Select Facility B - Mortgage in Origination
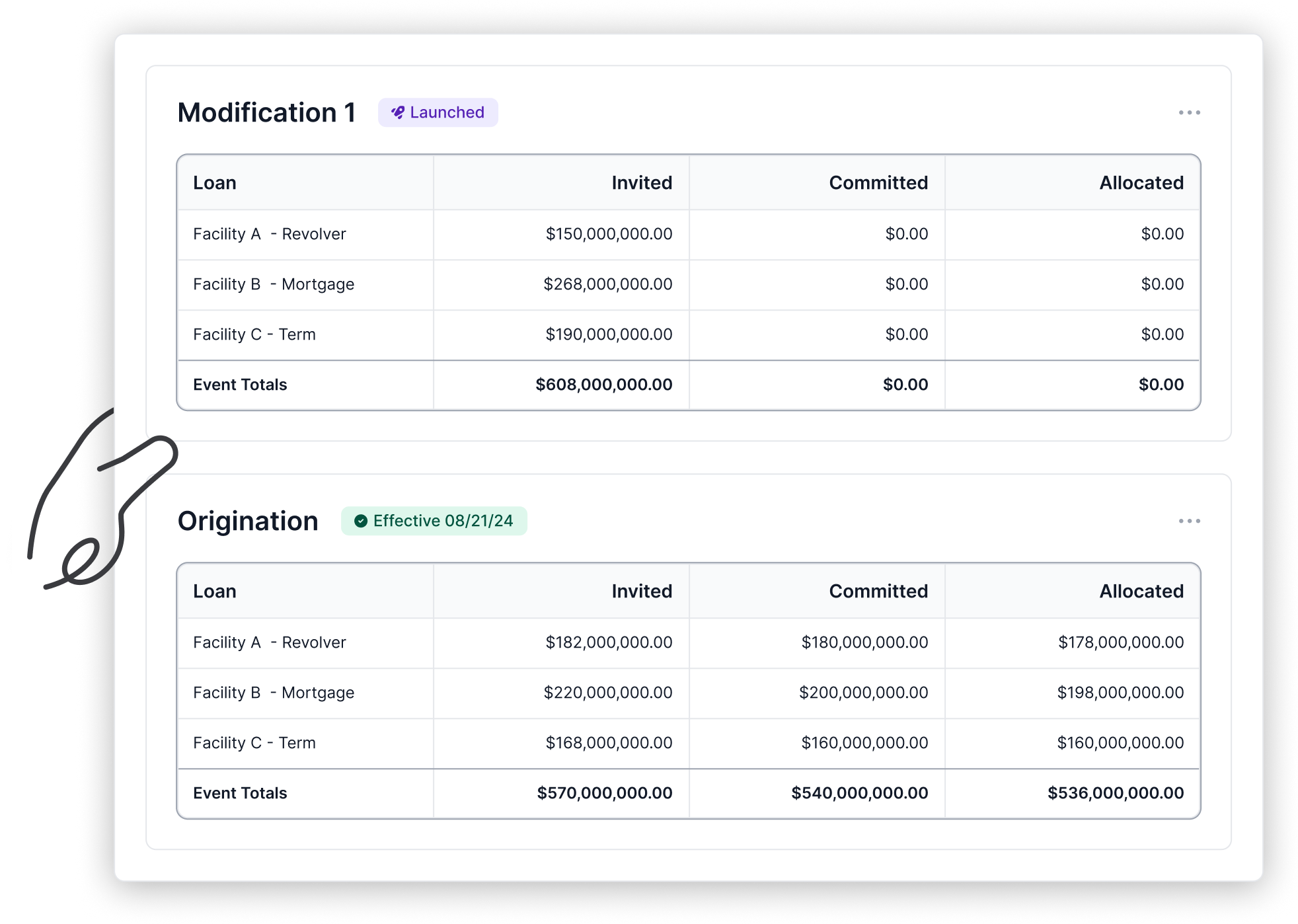This screenshot has height=924, width=1298. pos(273,692)
